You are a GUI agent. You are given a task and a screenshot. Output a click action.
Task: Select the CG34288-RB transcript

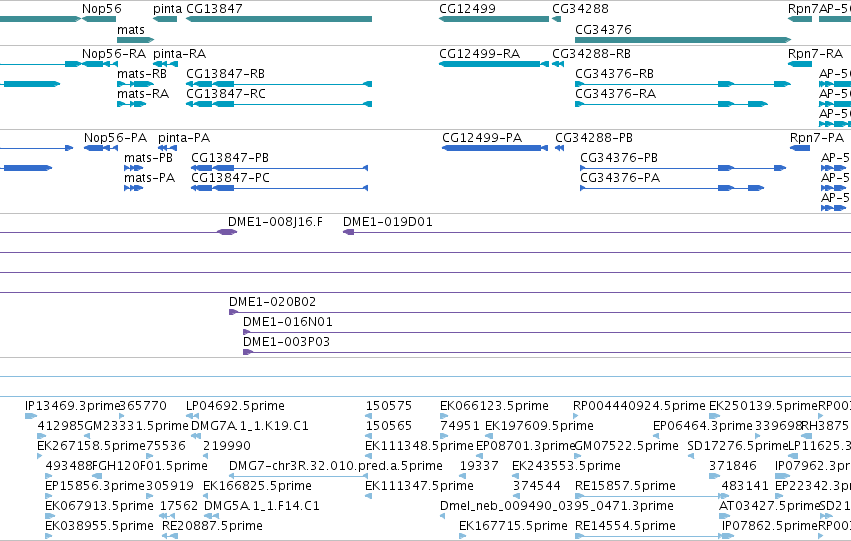tap(558, 64)
